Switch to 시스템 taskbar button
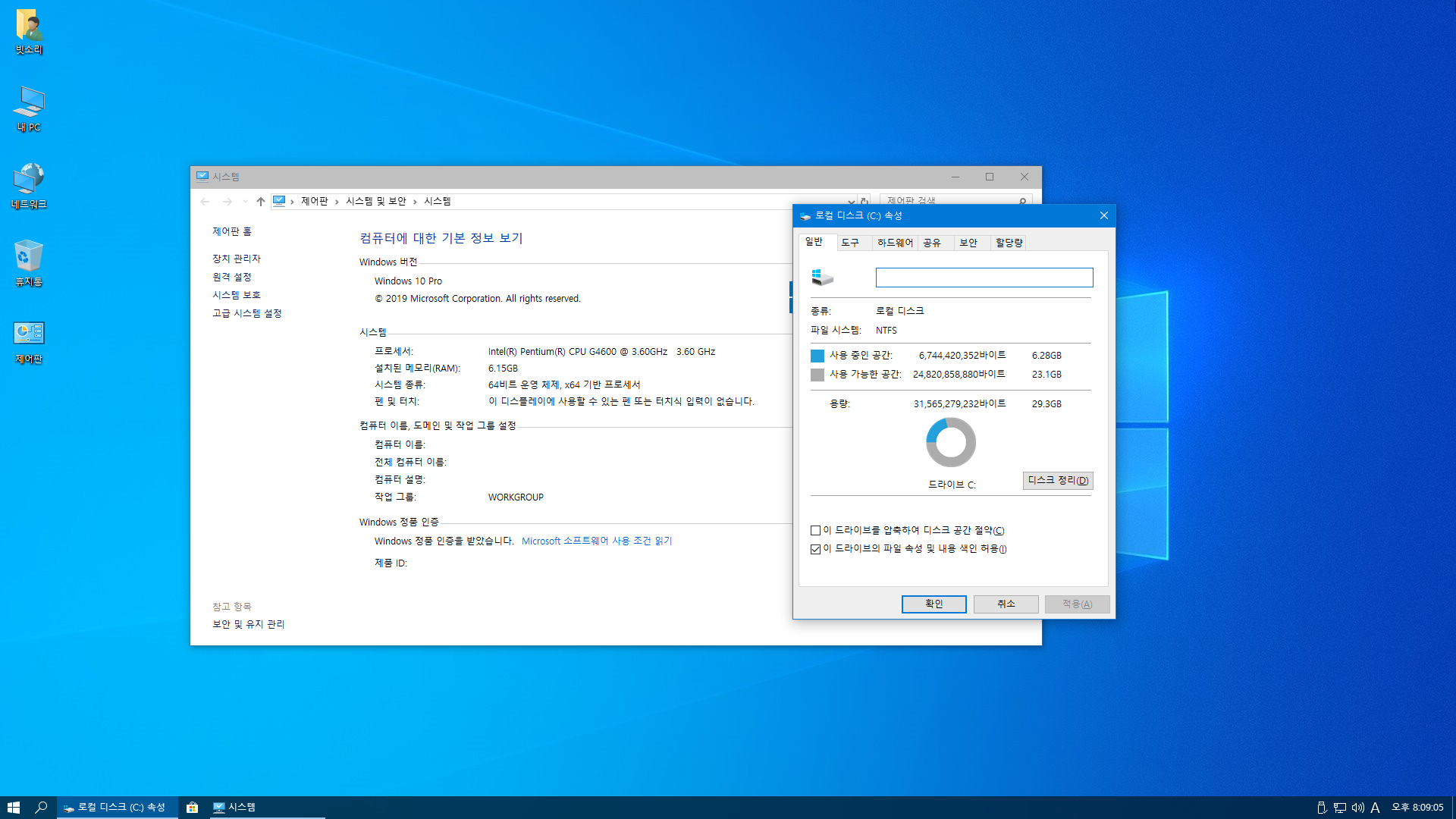 click(267, 808)
